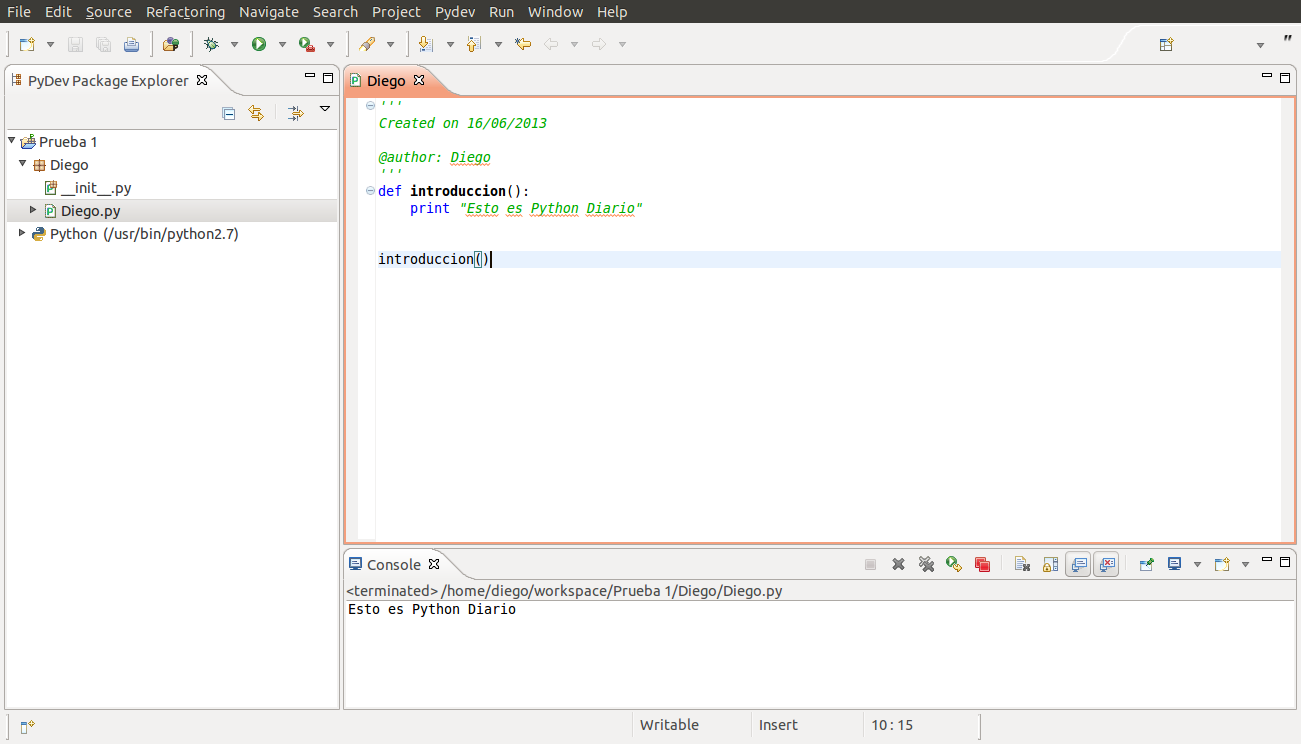Collapse the Diego package node
The height and width of the screenshot is (744, 1301).
click(x=23, y=164)
